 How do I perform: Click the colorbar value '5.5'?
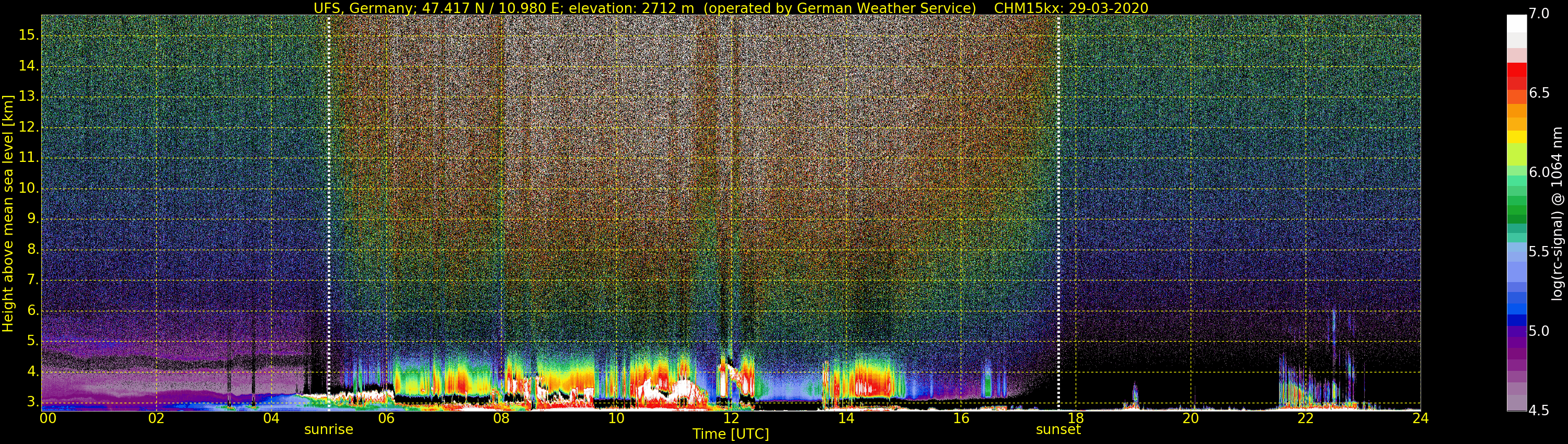1539,252
